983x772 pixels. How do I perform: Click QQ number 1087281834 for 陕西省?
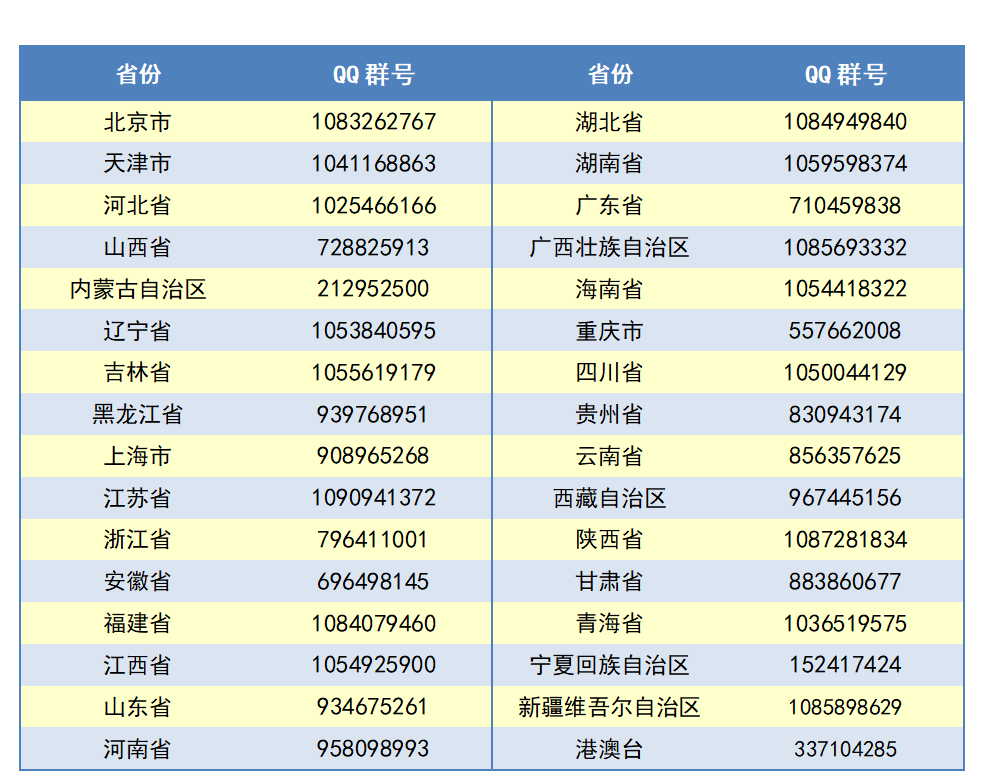pyautogui.click(x=845, y=540)
